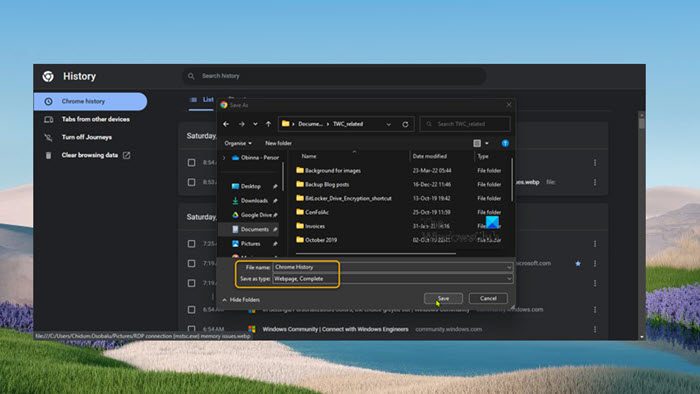
Task: Click the external-link icon after Clear browsing data
Action: 126,155
